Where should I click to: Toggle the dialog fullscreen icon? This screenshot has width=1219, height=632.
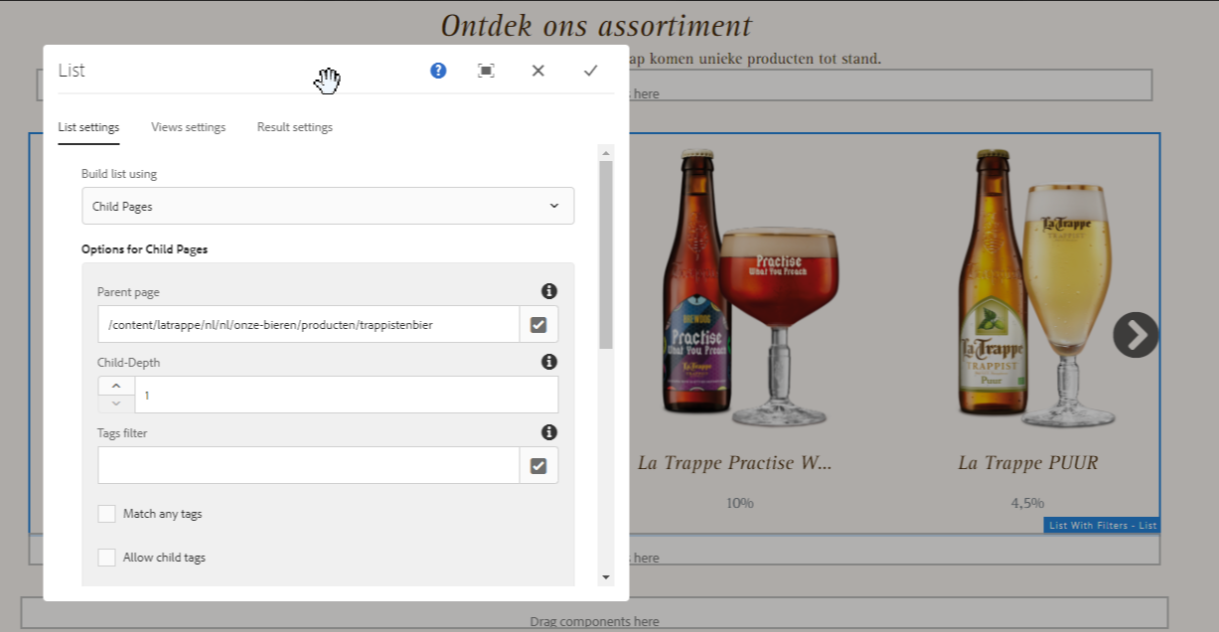[x=486, y=70]
